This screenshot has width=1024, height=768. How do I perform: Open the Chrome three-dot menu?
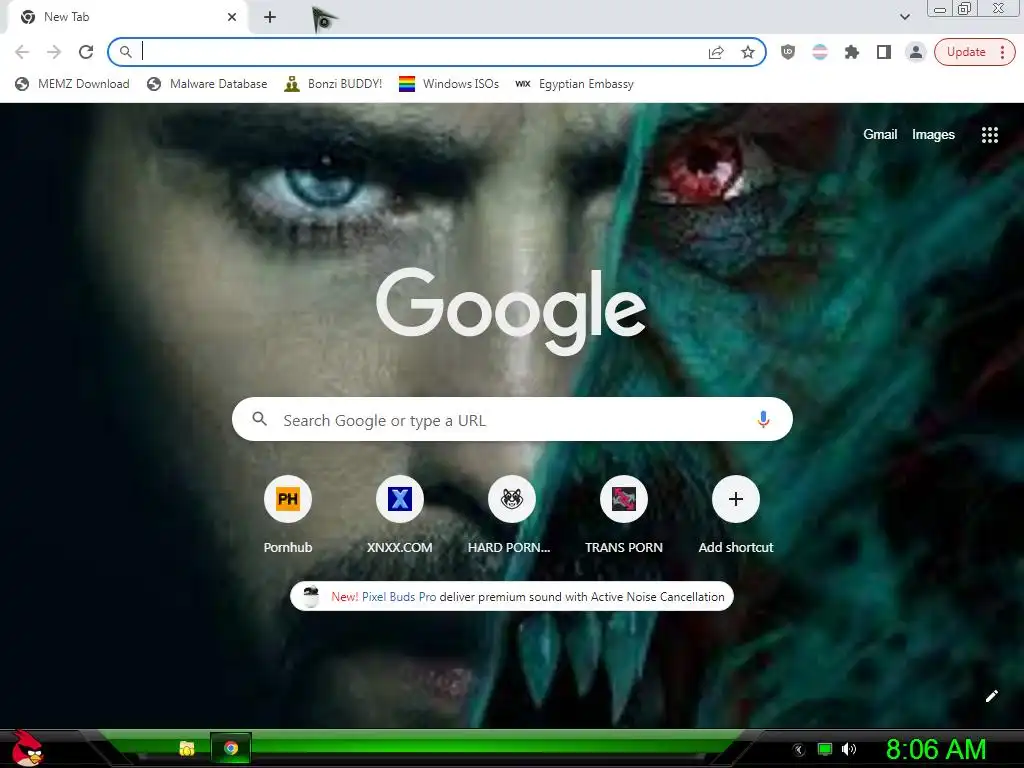[x=1002, y=52]
